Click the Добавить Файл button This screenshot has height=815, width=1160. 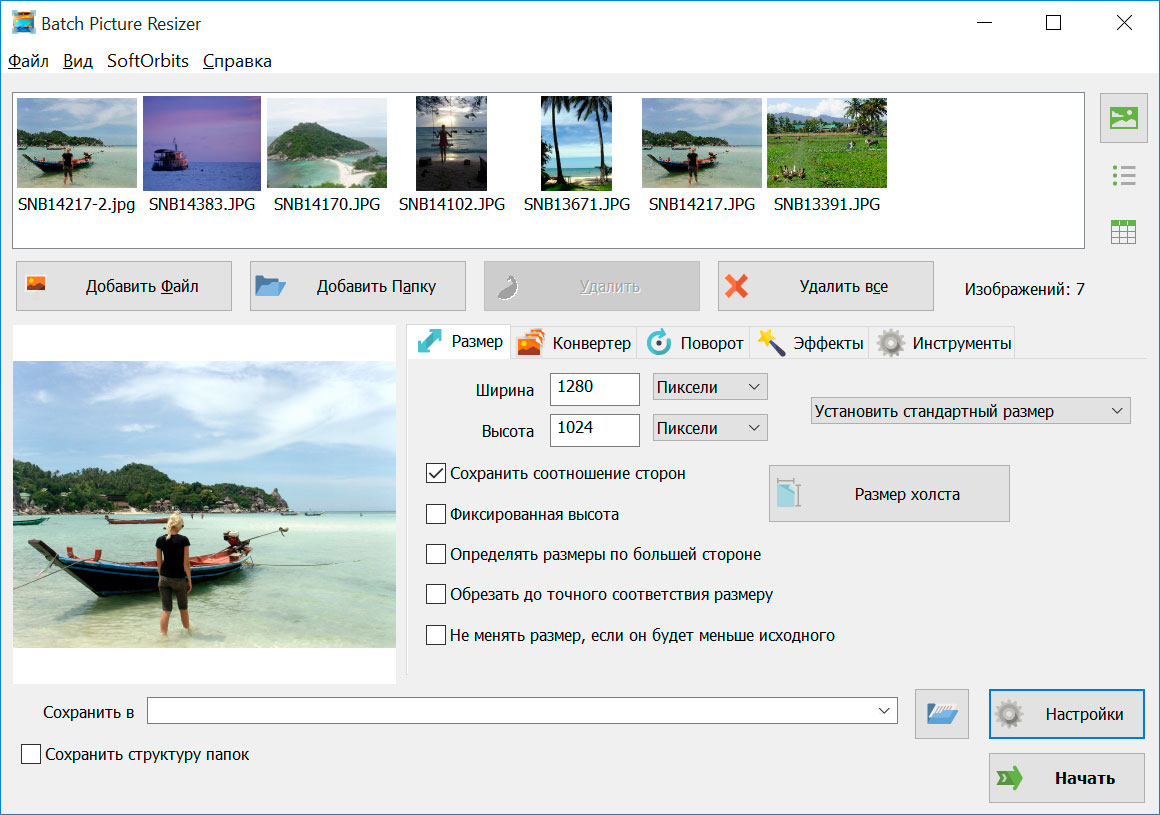[x=123, y=285]
